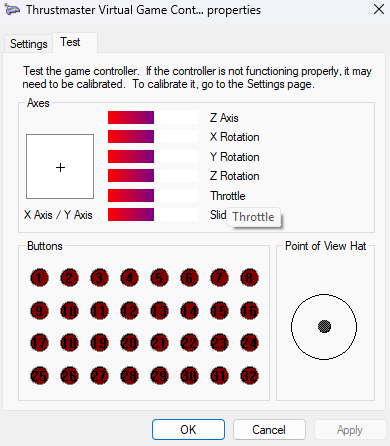This screenshot has width=390, height=446.
Task: Close the controller properties dialog
Action: (379, 9)
